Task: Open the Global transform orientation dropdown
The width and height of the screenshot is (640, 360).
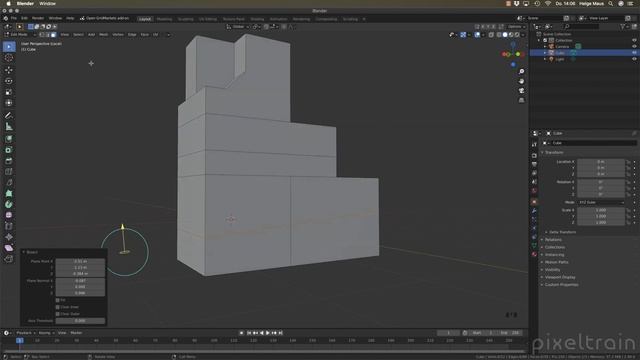Action: pos(238,27)
